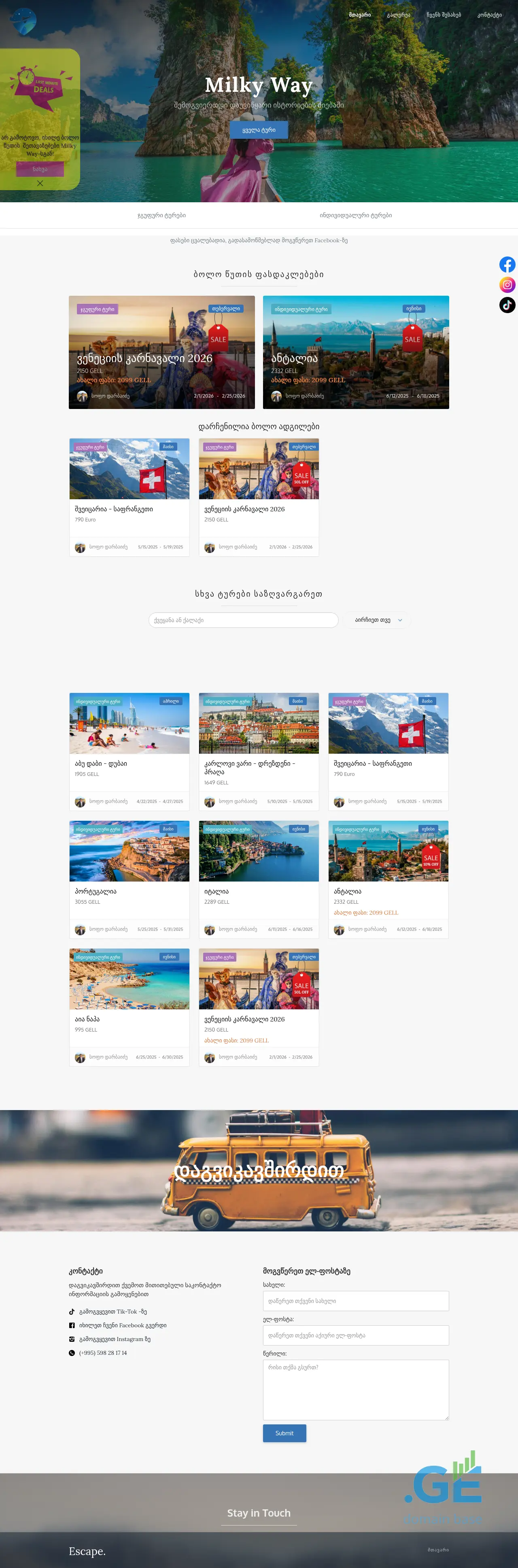
Task: Open the TikTok social icon
Action: click(507, 305)
